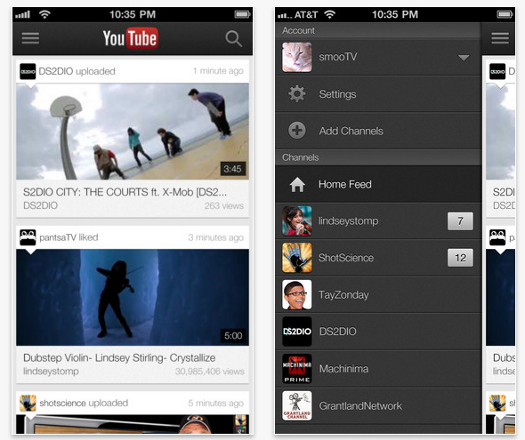
Task: Open ShotScience channel entry
Action: 378,258
